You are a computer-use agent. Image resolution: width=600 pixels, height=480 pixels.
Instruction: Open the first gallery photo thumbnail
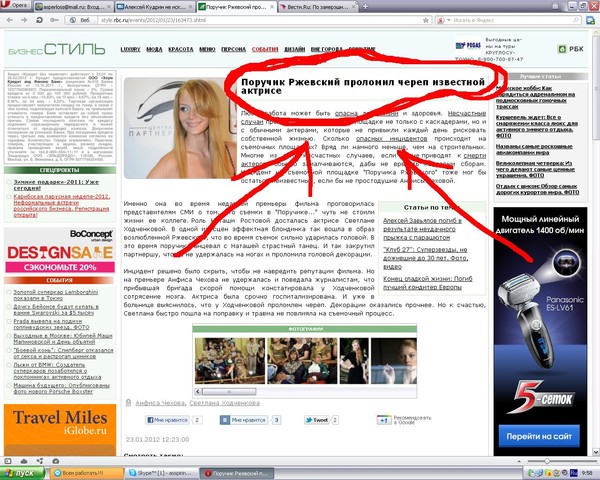coord(230,361)
